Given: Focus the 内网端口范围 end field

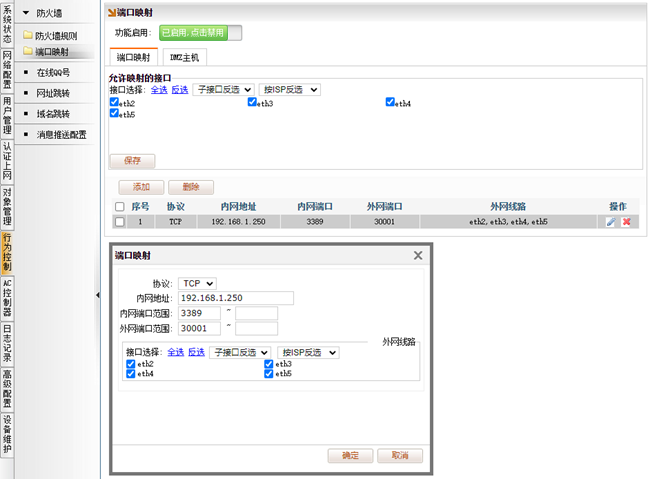Looking at the screenshot, I should (x=257, y=314).
